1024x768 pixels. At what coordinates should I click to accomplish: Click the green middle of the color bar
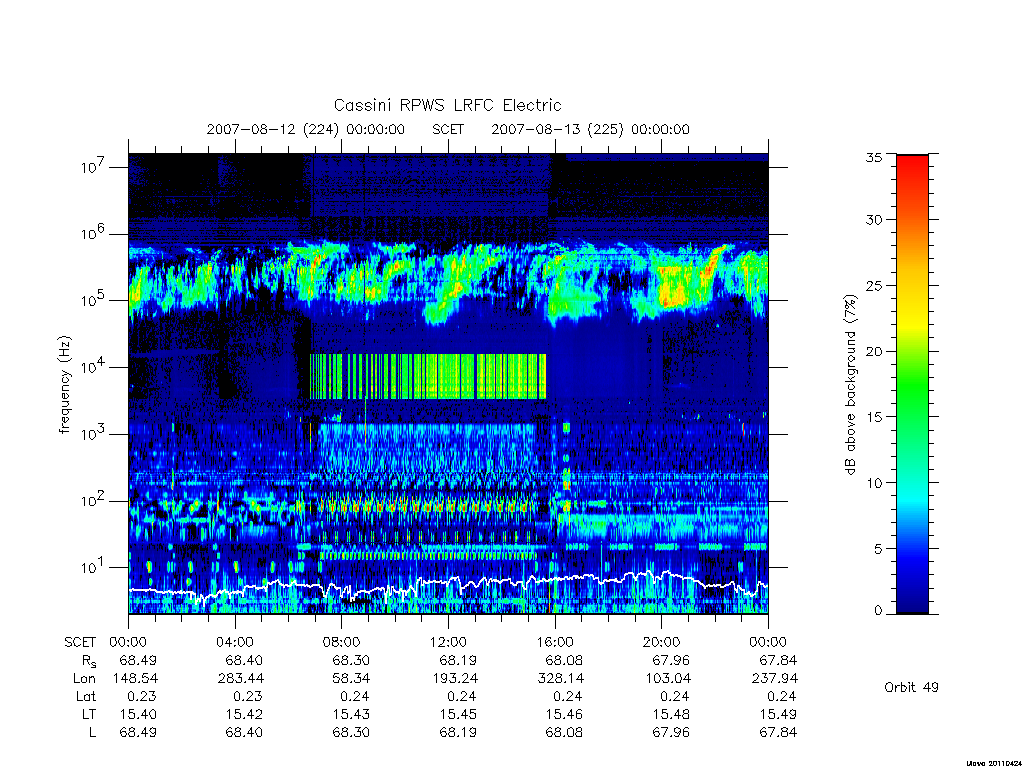coord(912,385)
